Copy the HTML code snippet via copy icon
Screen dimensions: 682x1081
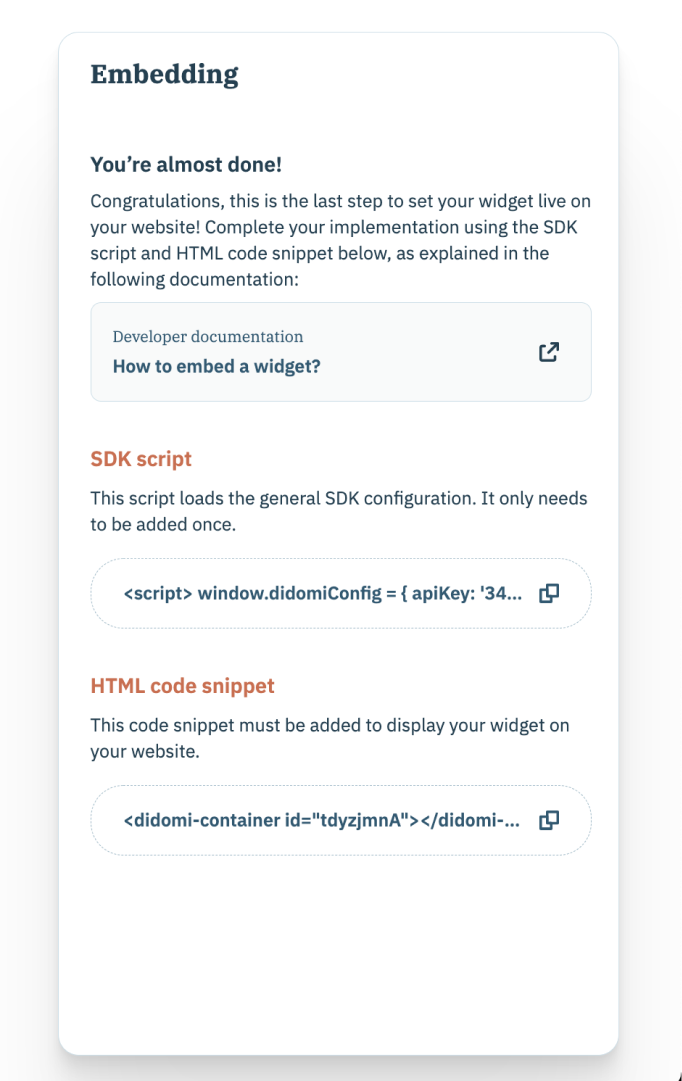549,820
